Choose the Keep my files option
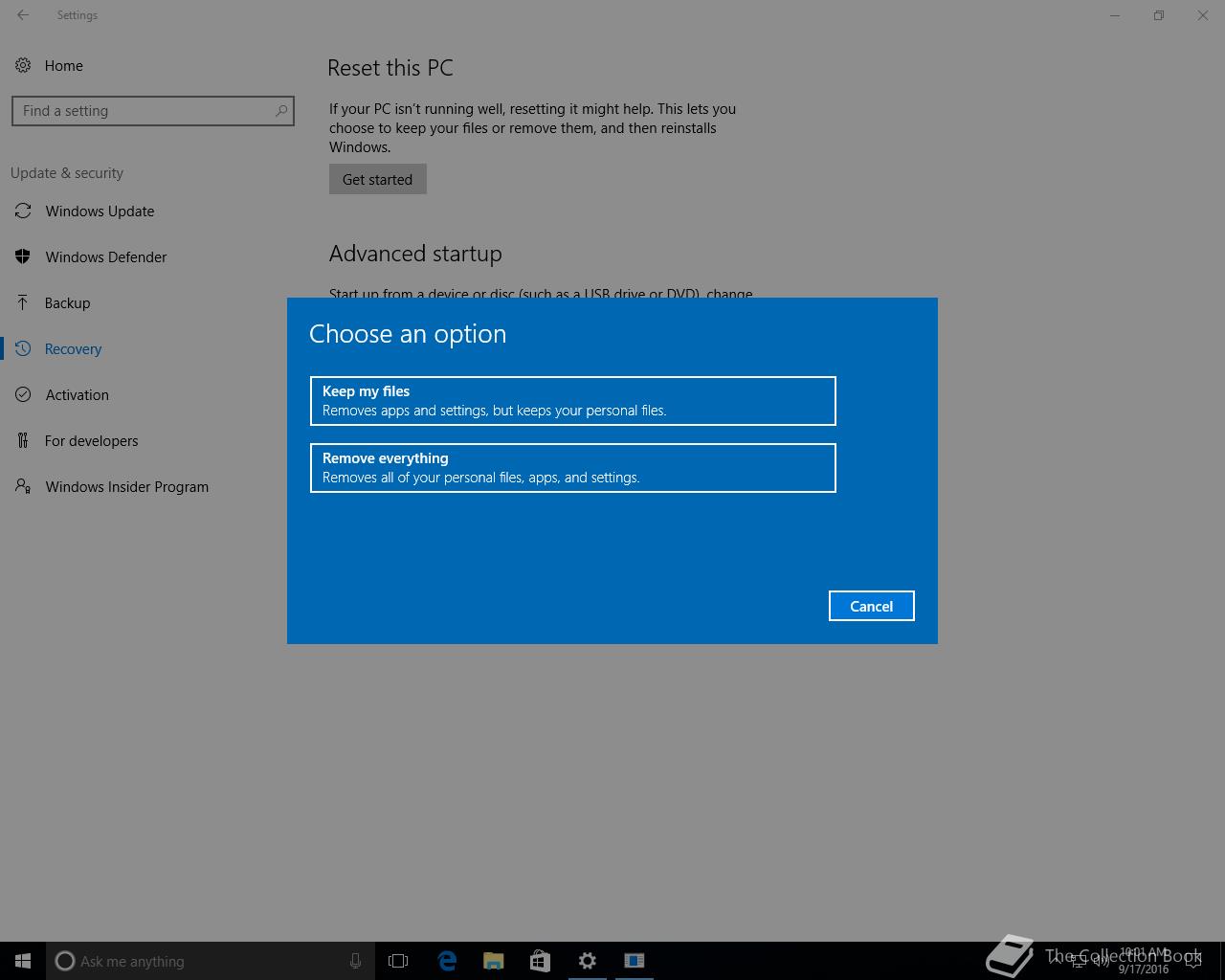 (x=573, y=401)
